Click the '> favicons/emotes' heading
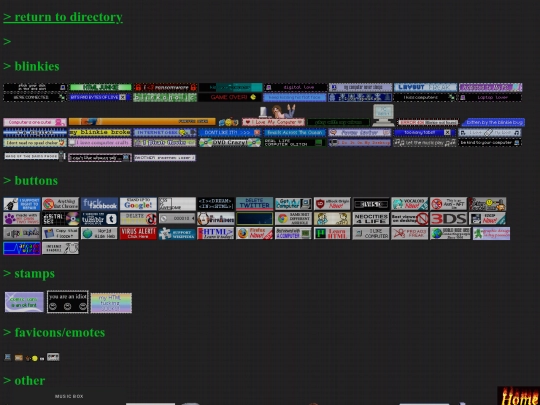This screenshot has height=405, width=540. pos(54,332)
